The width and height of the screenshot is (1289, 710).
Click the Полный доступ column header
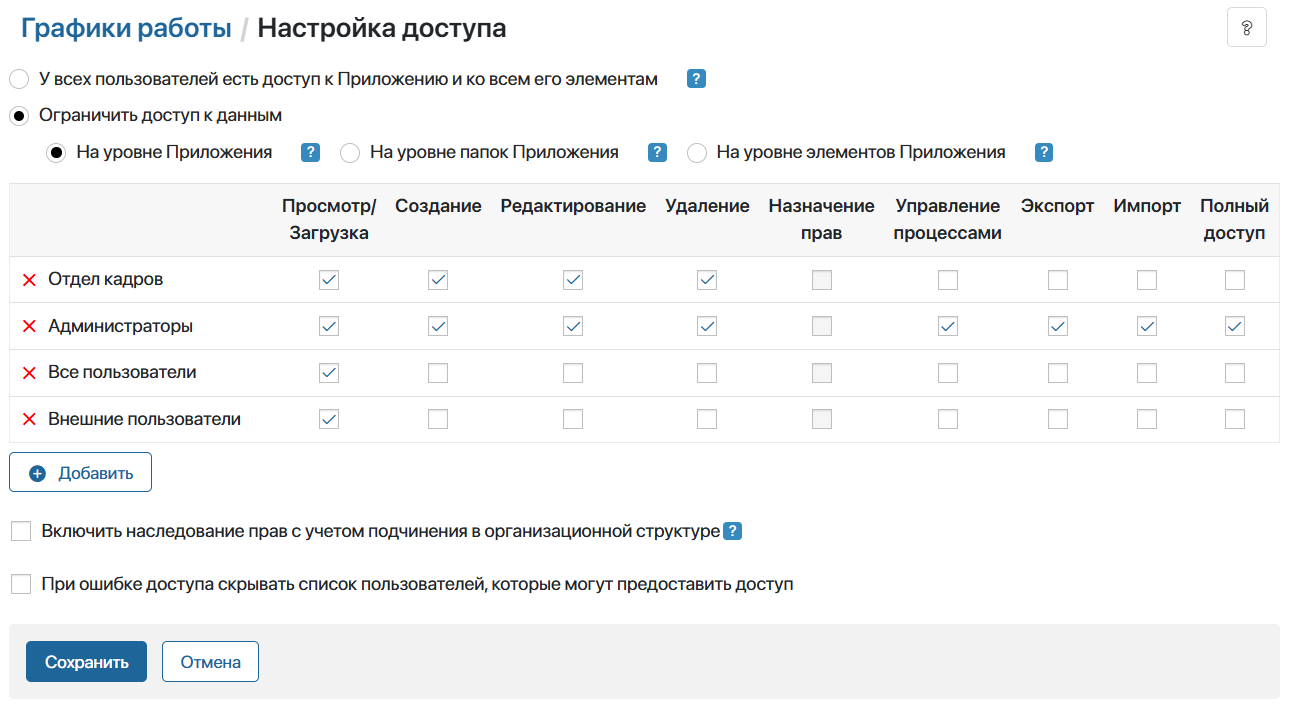click(x=1234, y=220)
